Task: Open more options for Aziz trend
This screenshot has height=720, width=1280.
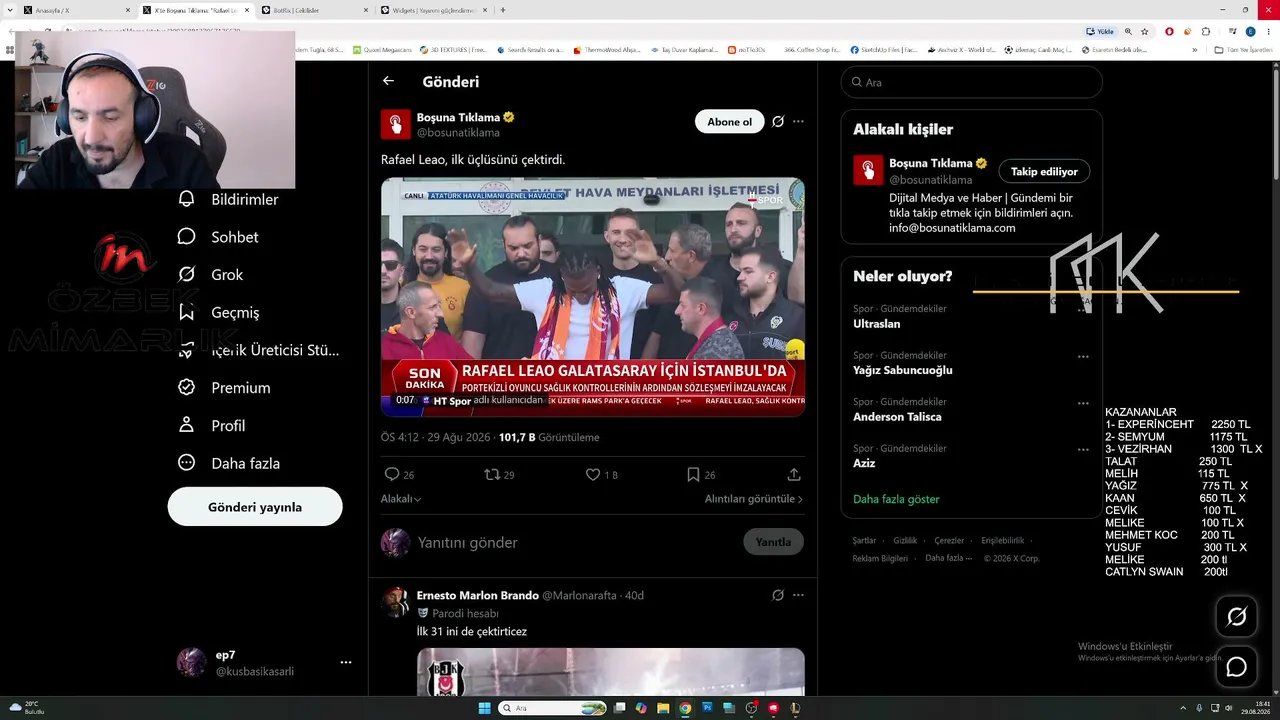Action: (x=1083, y=450)
